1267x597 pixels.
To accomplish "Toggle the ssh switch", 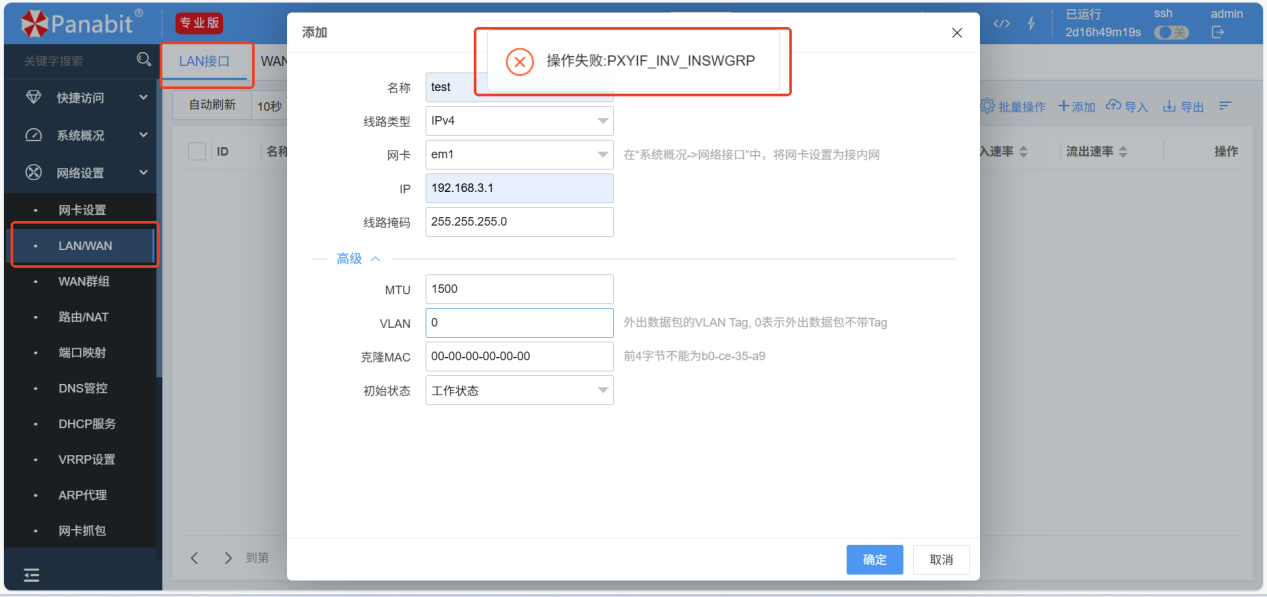I will pyautogui.click(x=1171, y=33).
